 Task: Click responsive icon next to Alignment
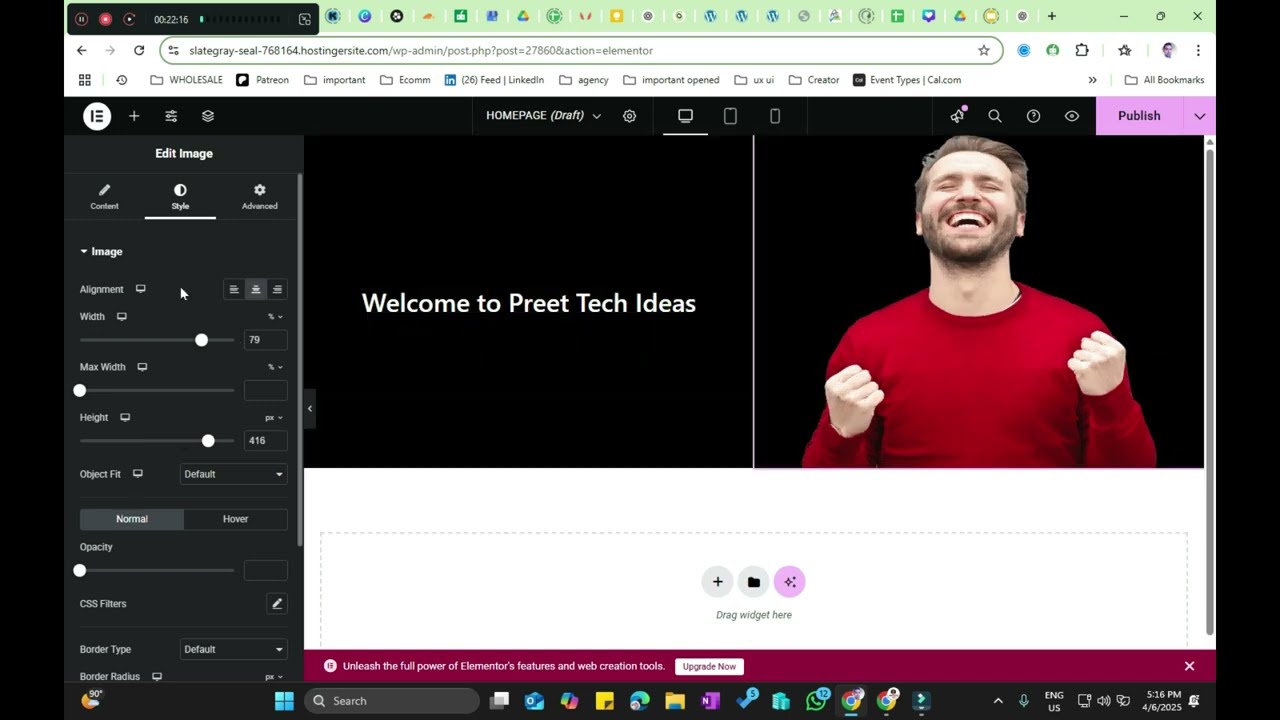(141, 289)
